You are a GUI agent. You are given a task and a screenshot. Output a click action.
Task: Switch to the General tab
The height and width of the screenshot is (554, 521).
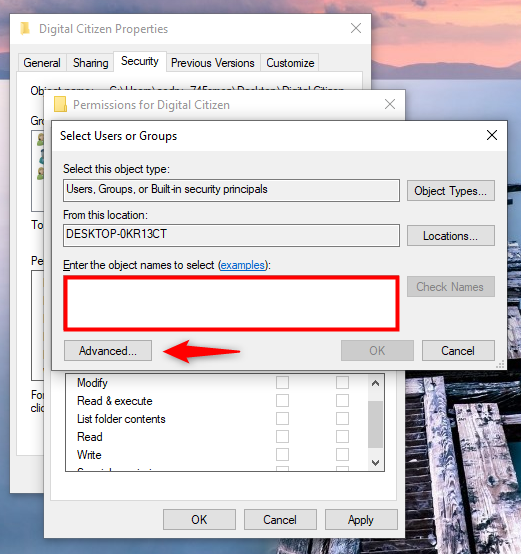(42, 63)
